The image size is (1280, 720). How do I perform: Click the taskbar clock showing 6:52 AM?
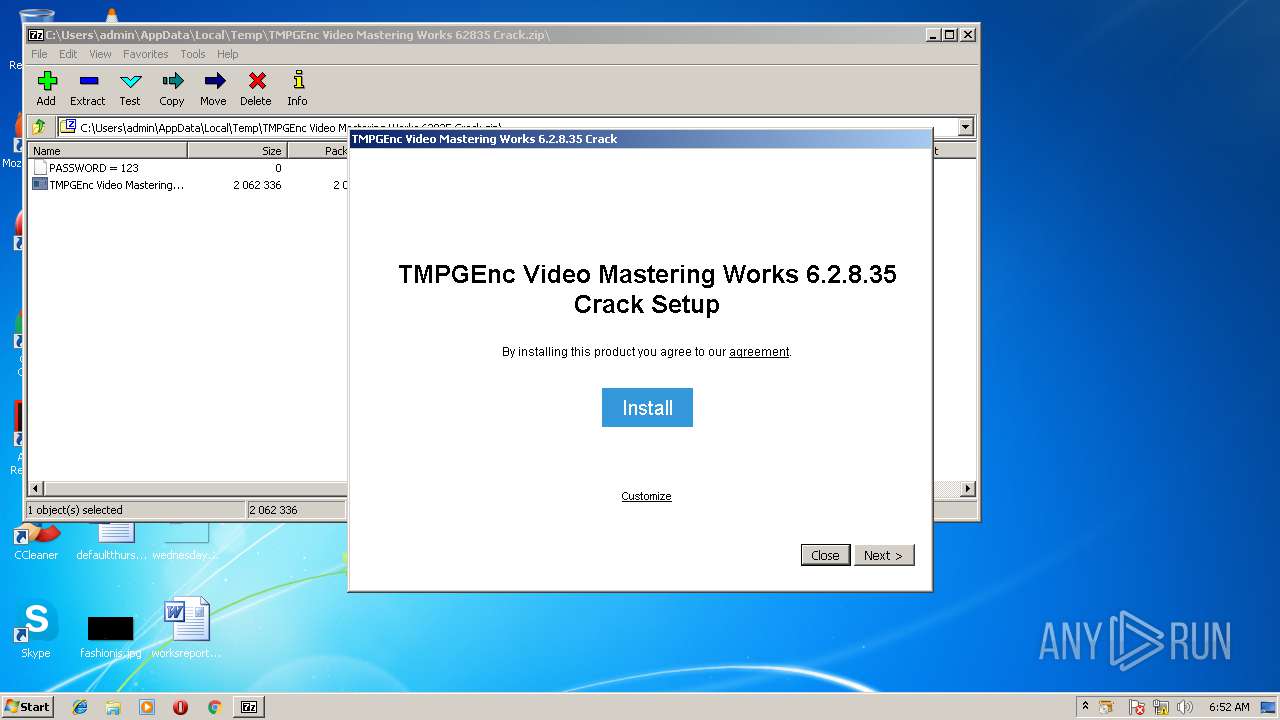coord(1229,707)
